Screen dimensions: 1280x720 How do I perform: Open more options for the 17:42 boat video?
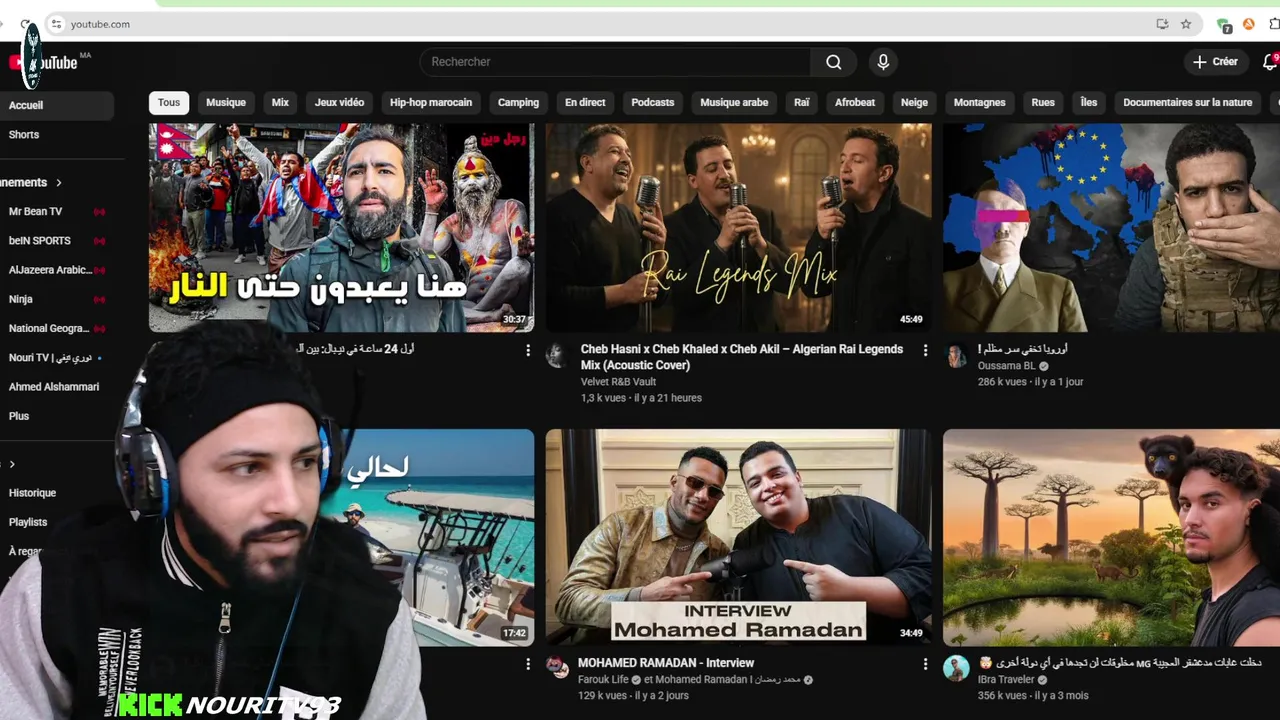pyautogui.click(x=528, y=663)
